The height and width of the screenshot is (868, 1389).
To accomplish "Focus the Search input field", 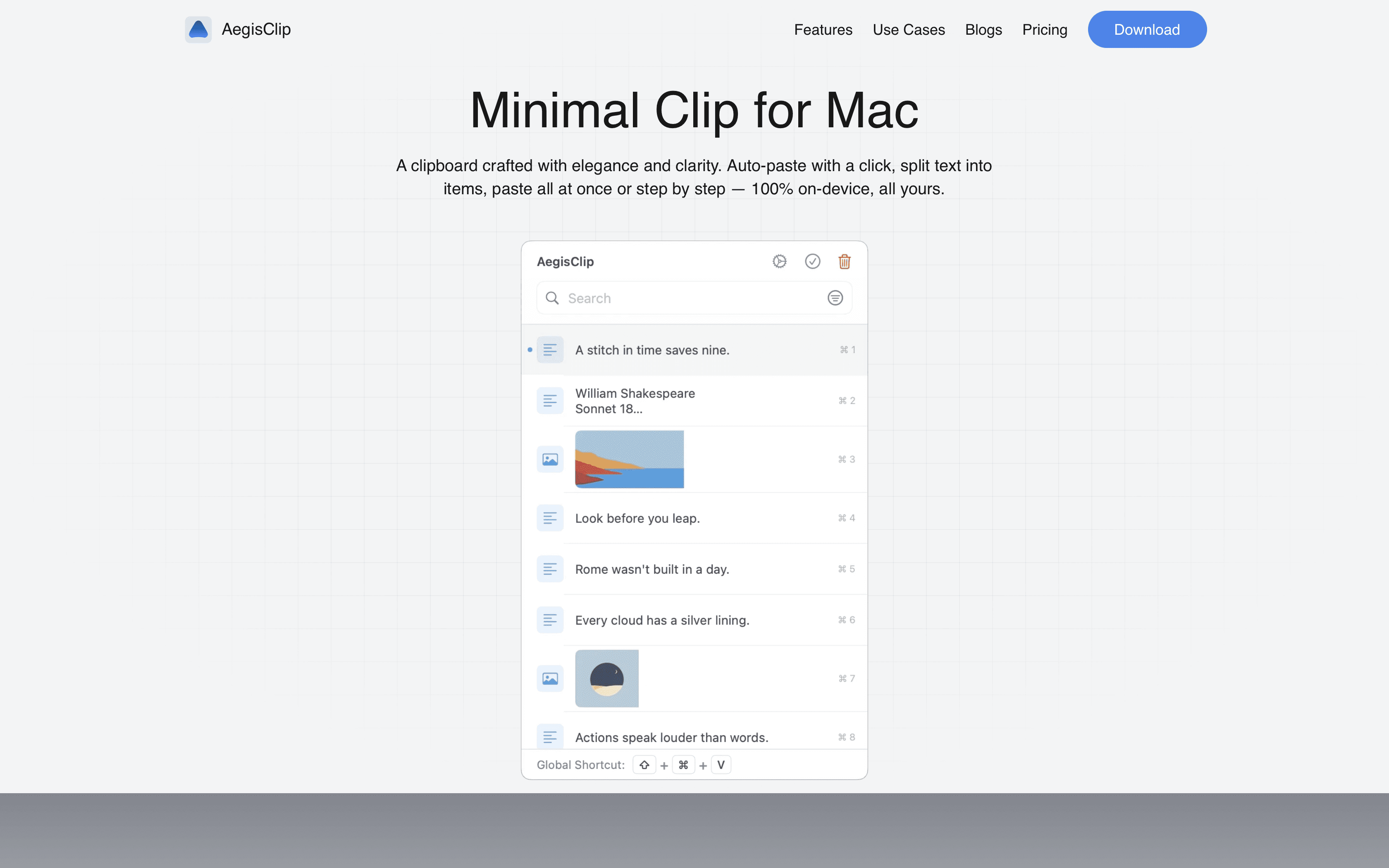I will pyautogui.click(x=694, y=298).
